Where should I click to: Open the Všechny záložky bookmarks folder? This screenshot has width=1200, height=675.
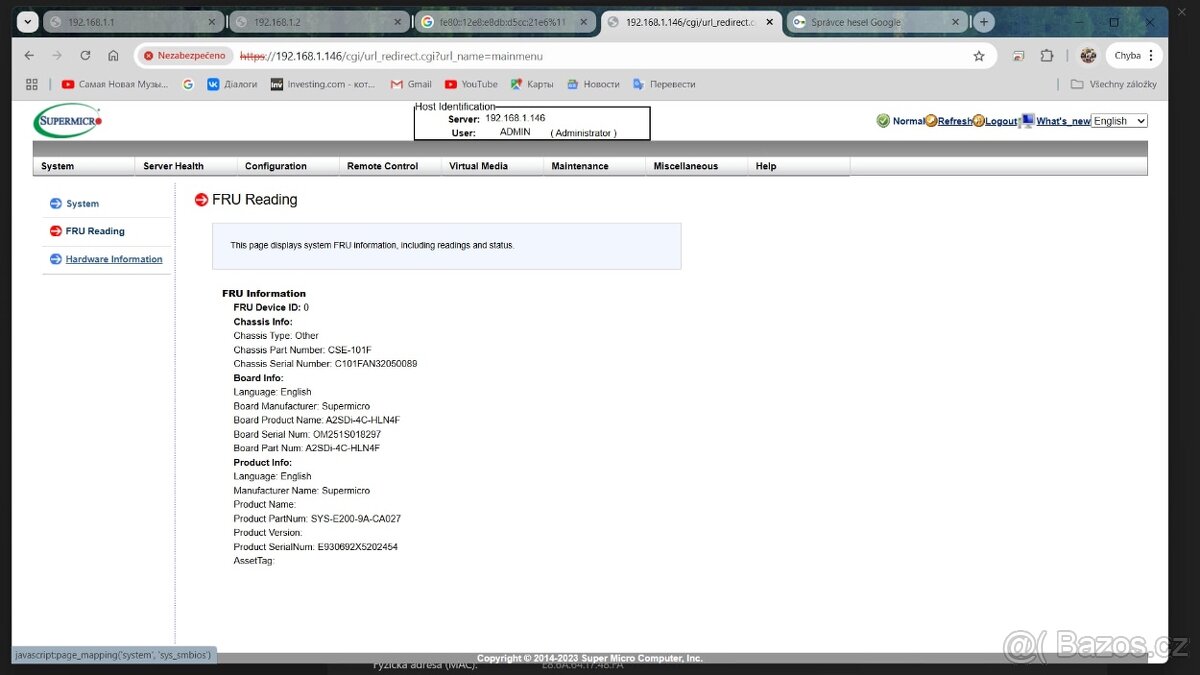click(x=1113, y=84)
